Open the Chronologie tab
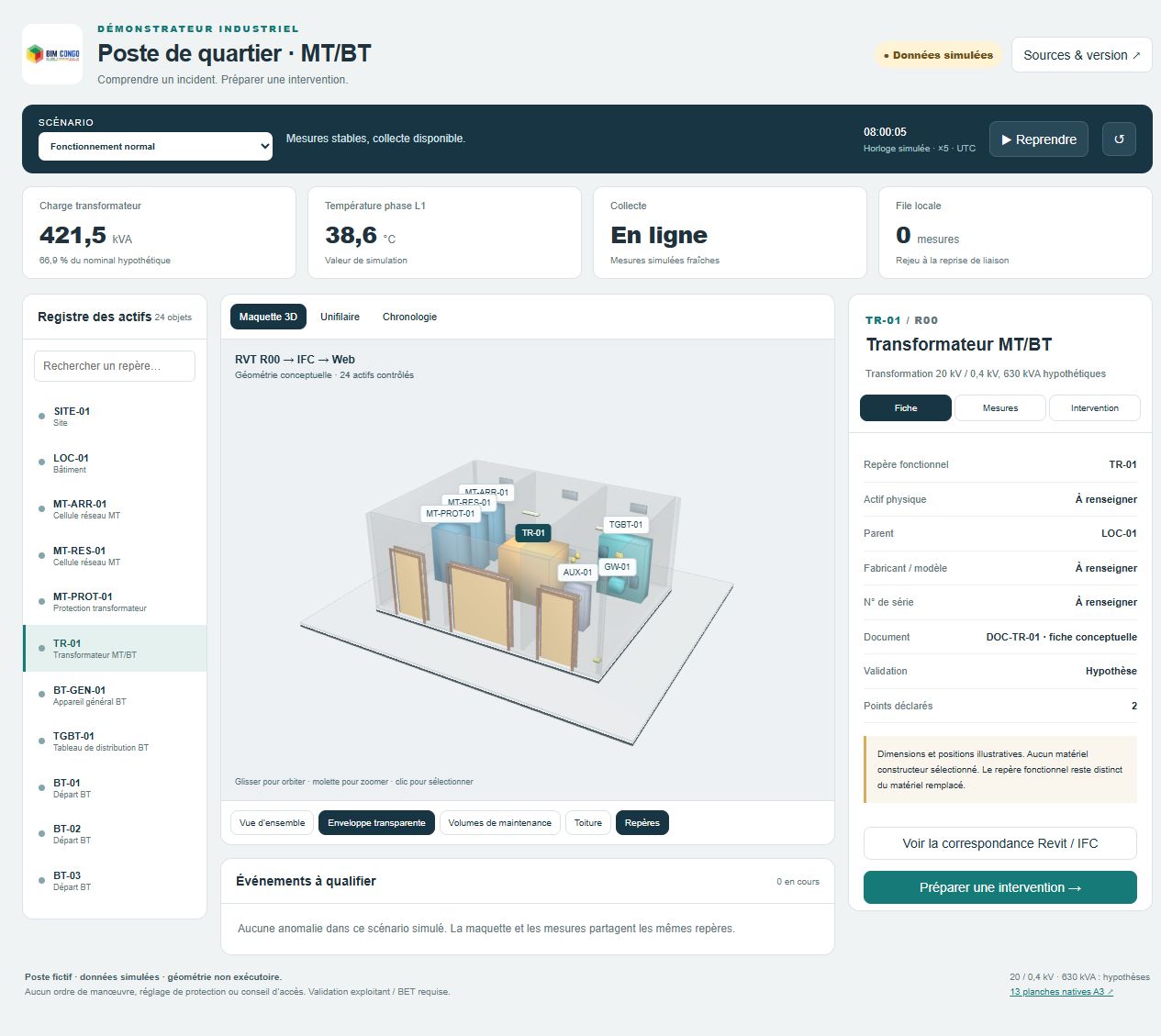 point(409,317)
